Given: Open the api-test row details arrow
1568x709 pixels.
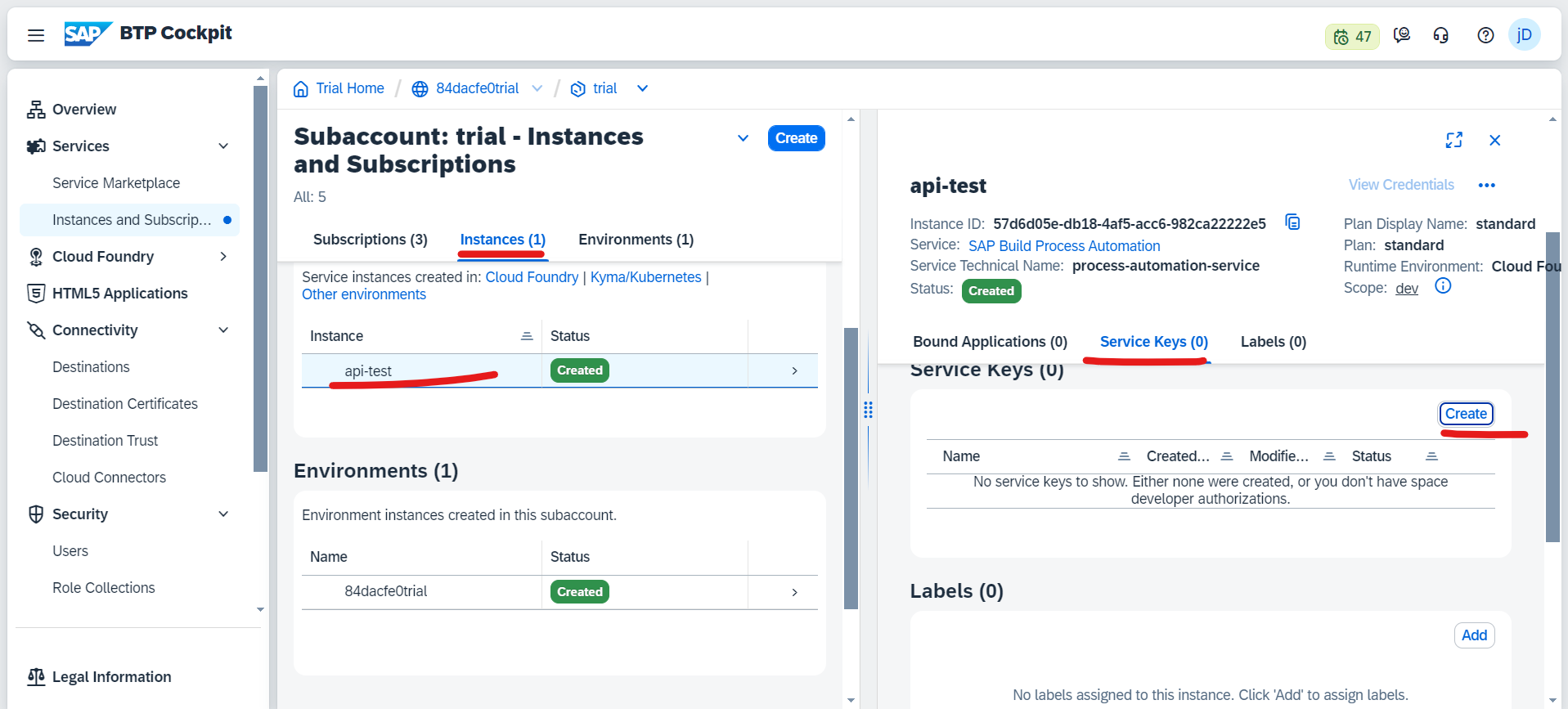Looking at the screenshot, I should click(794, 371).
